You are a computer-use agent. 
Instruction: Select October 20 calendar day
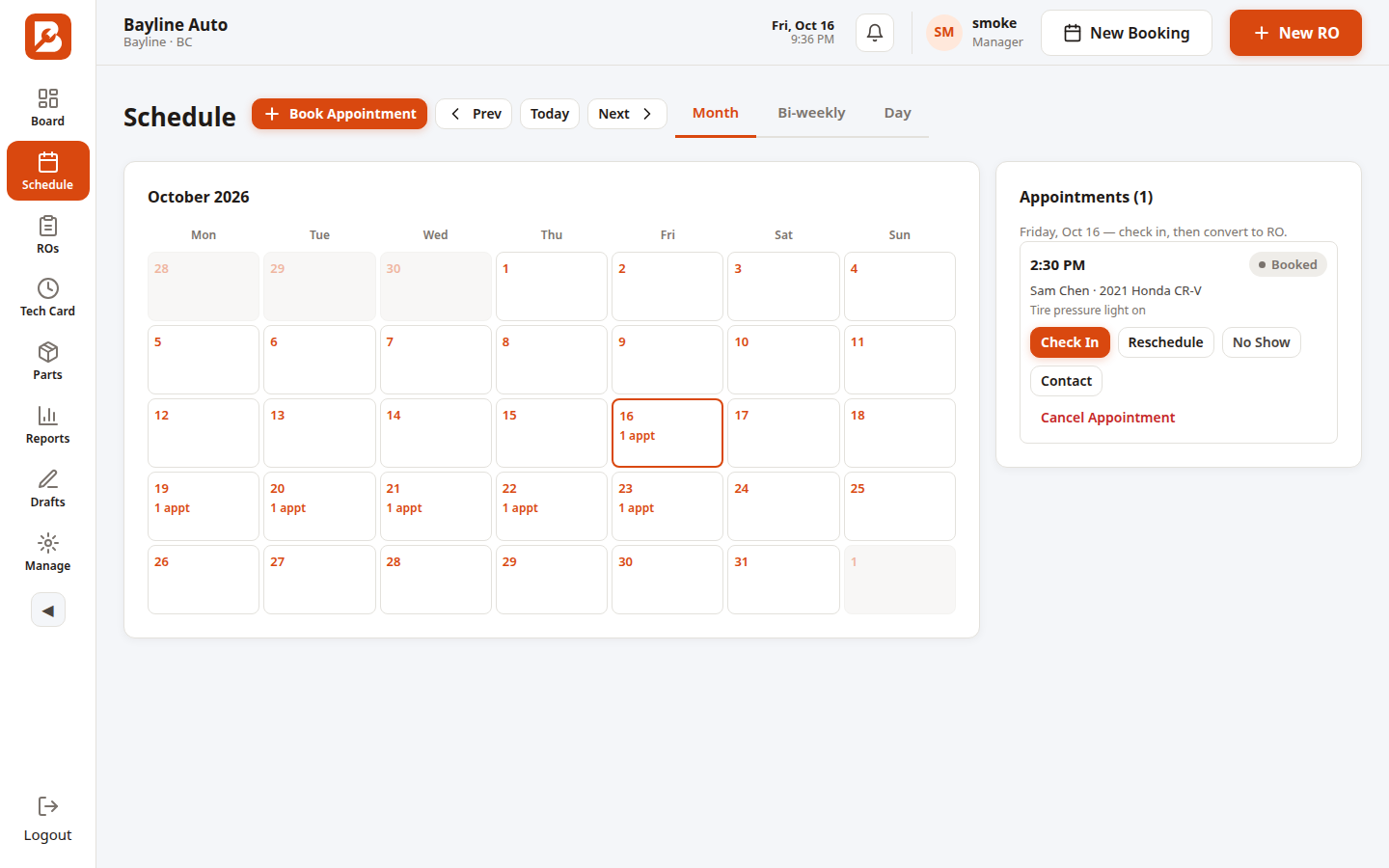[x=319, y=506]
